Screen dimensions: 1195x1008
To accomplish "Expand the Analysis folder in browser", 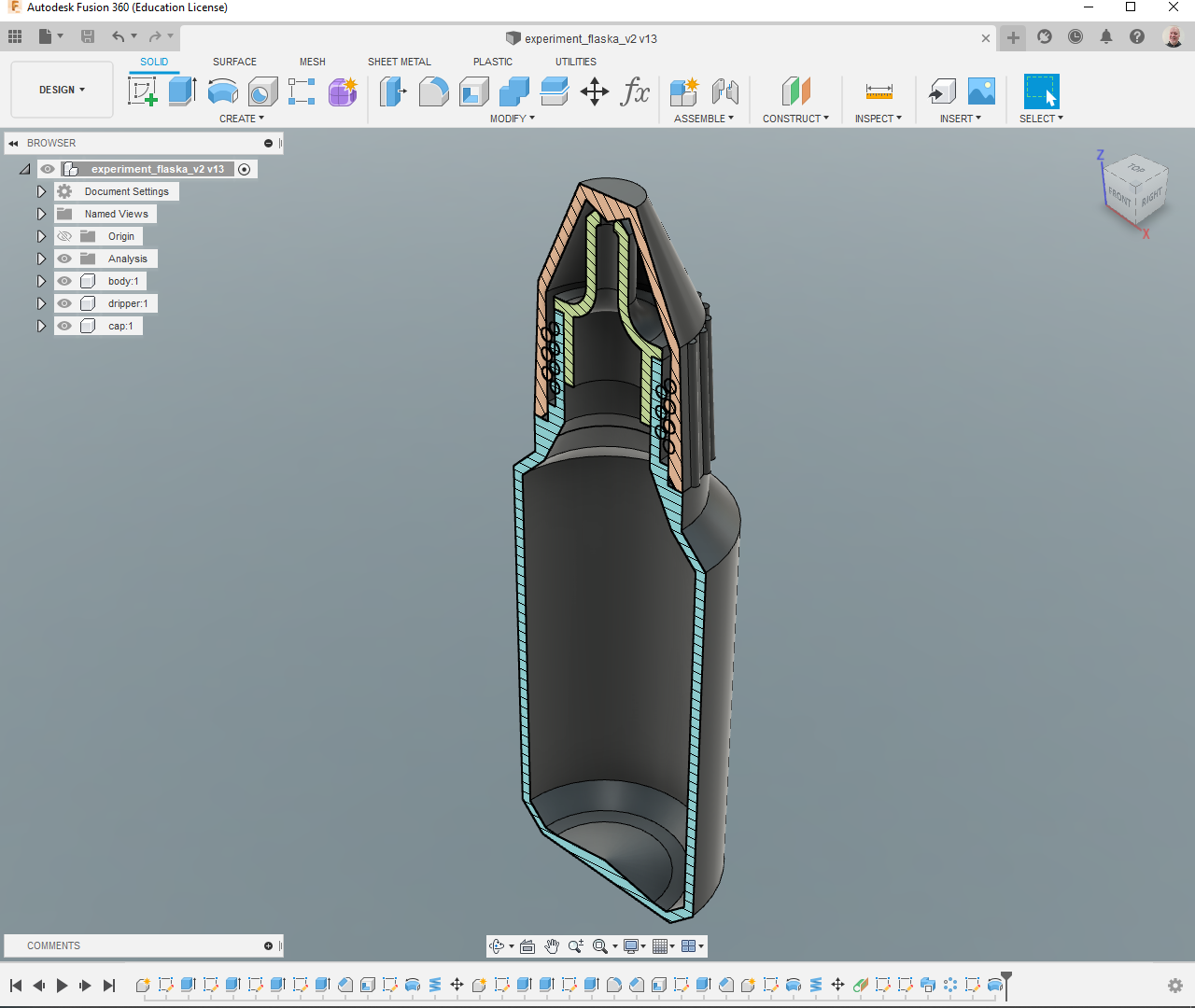I will click(41, 258).
